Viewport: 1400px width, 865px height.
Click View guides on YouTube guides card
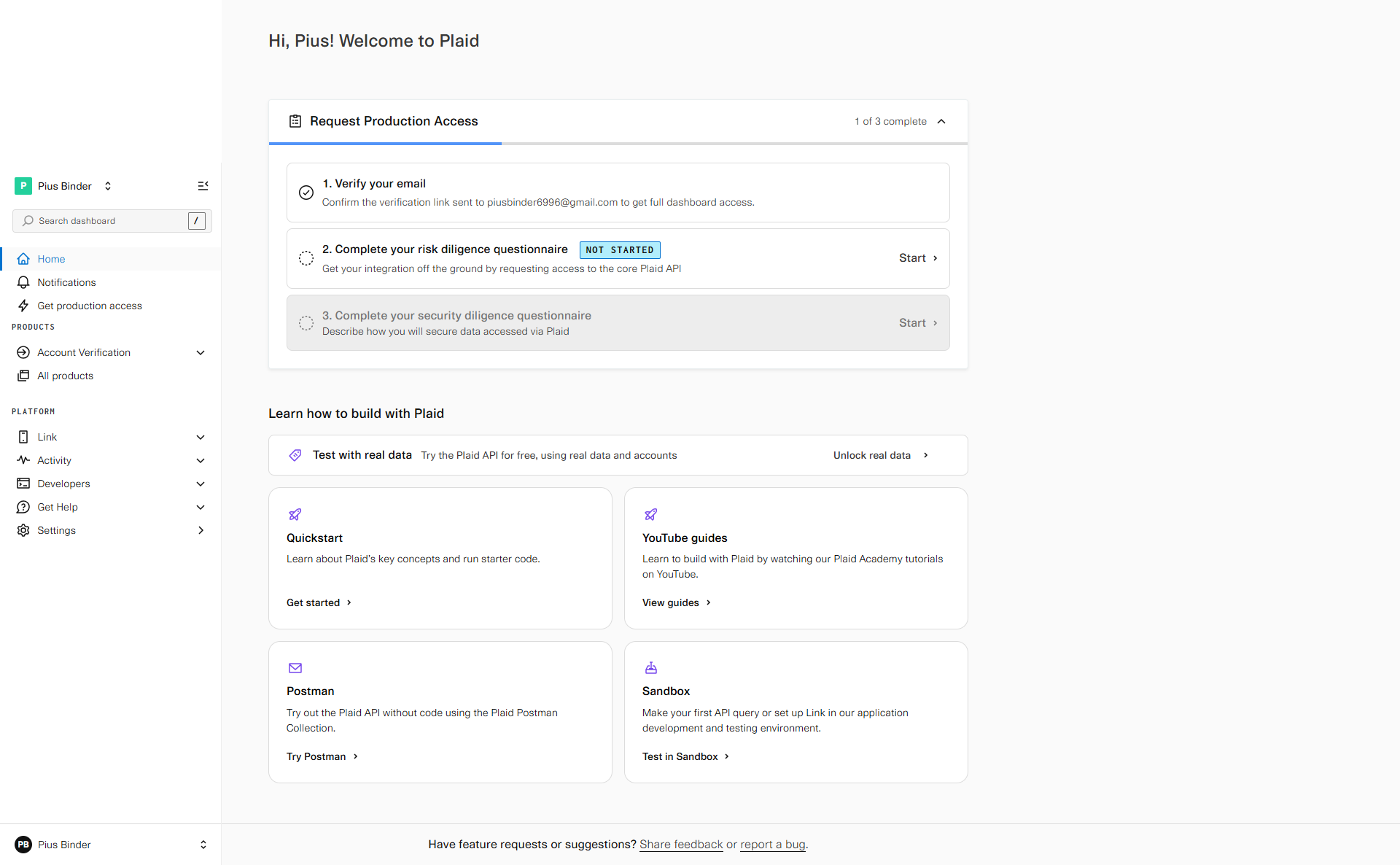click(677, 602)
